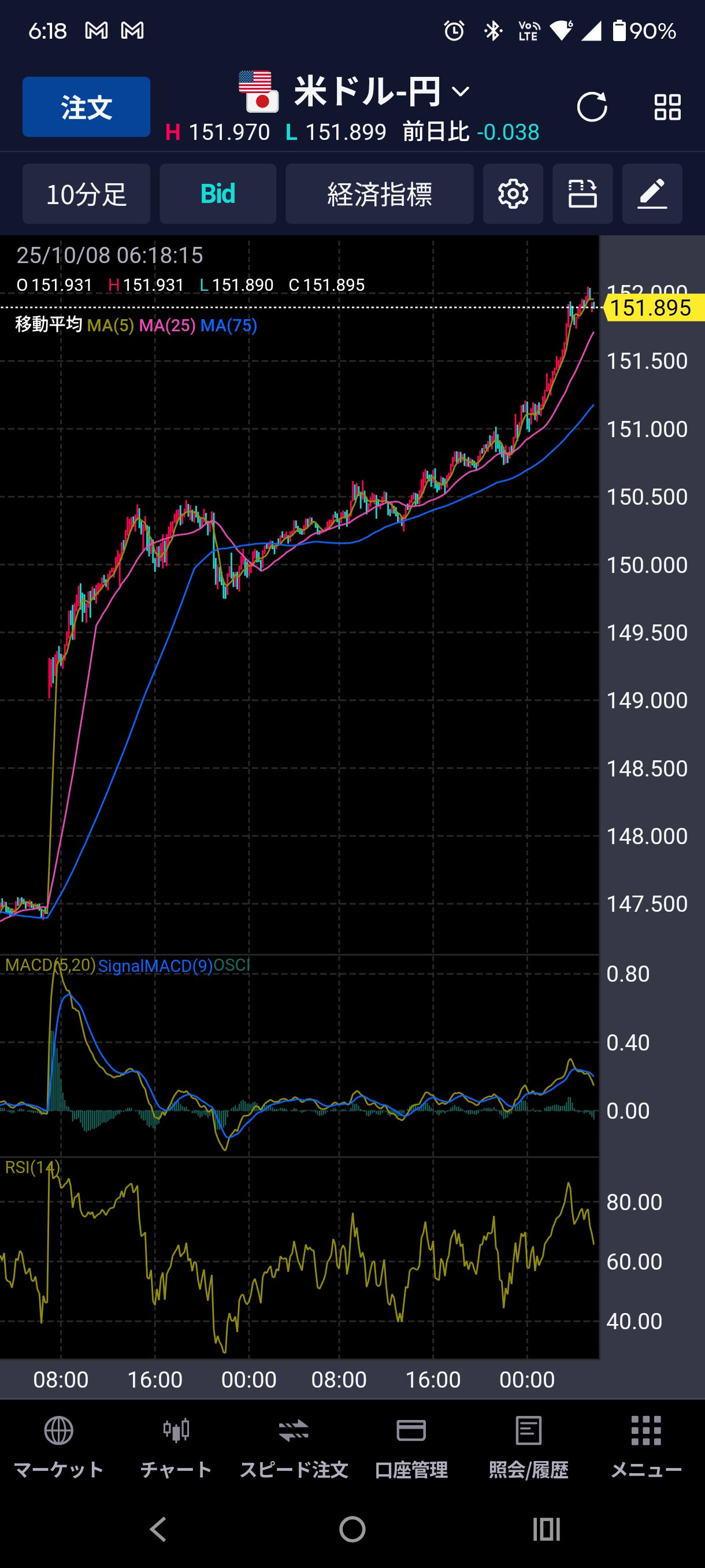The image size is (705, 1568).
Task: Tap the battery 90% indicator
Action: click(x=644, y=31)
